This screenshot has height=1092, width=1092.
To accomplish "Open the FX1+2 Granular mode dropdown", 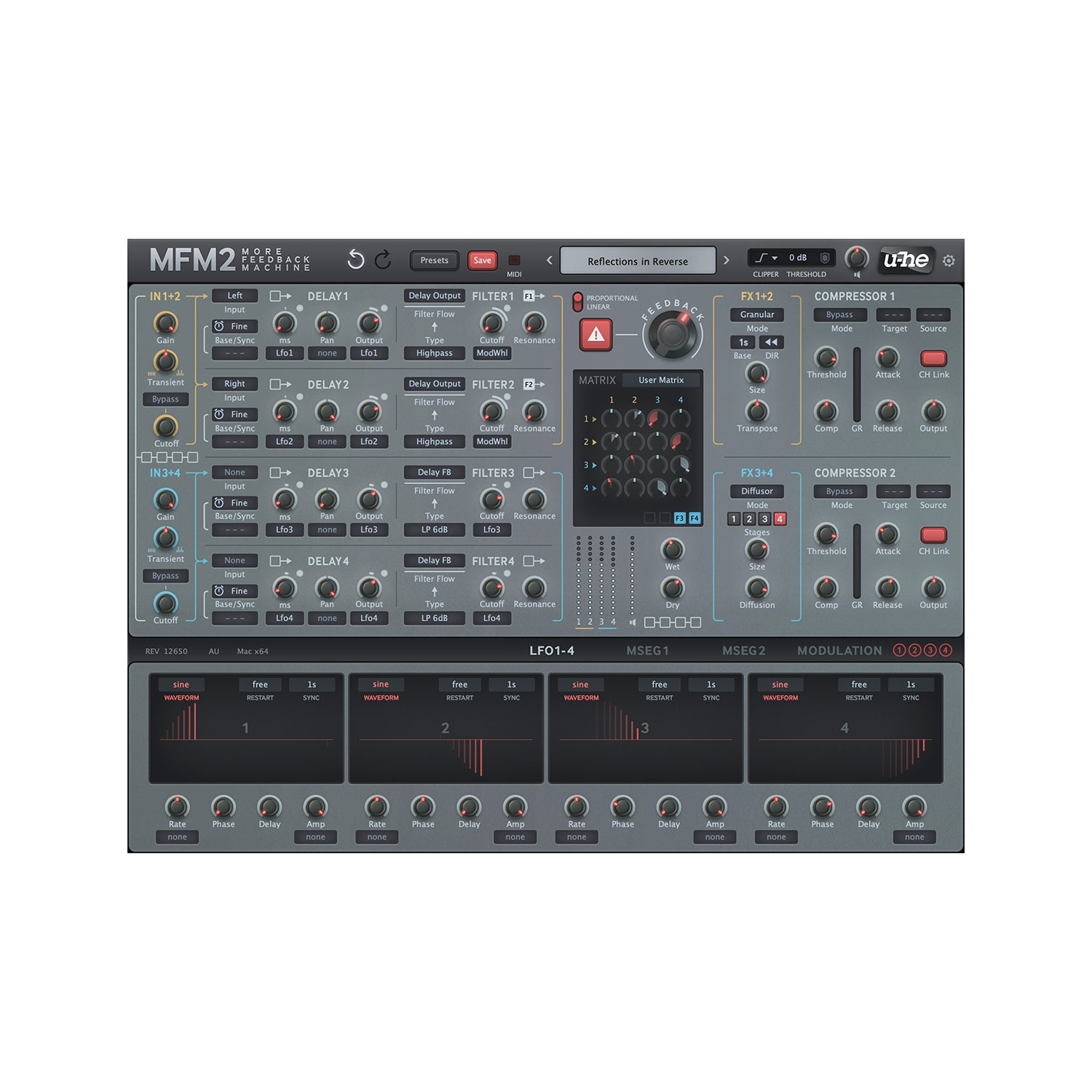I will (757, 314).
